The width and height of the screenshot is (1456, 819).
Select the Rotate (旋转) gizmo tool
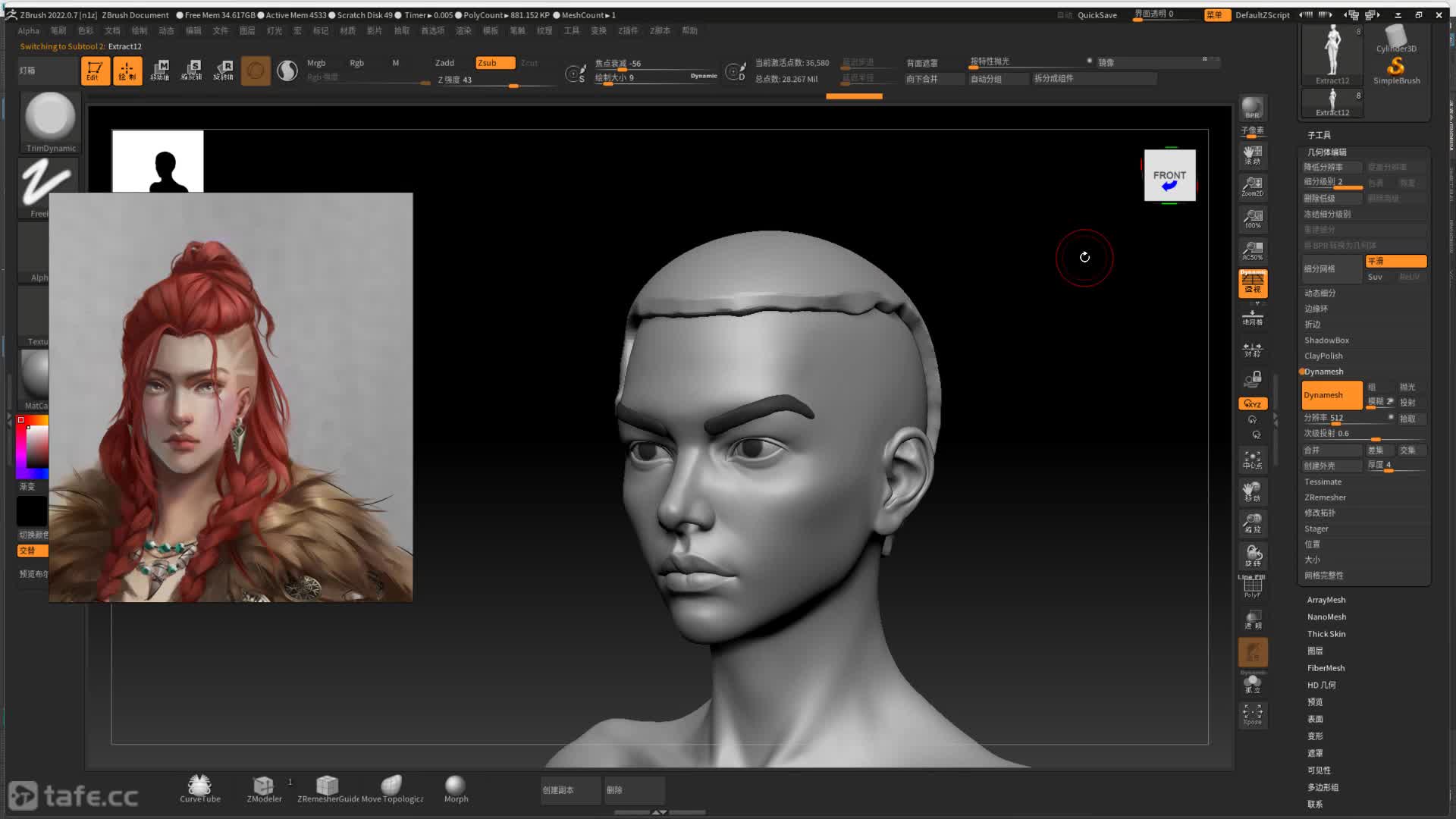click(224, 71)
